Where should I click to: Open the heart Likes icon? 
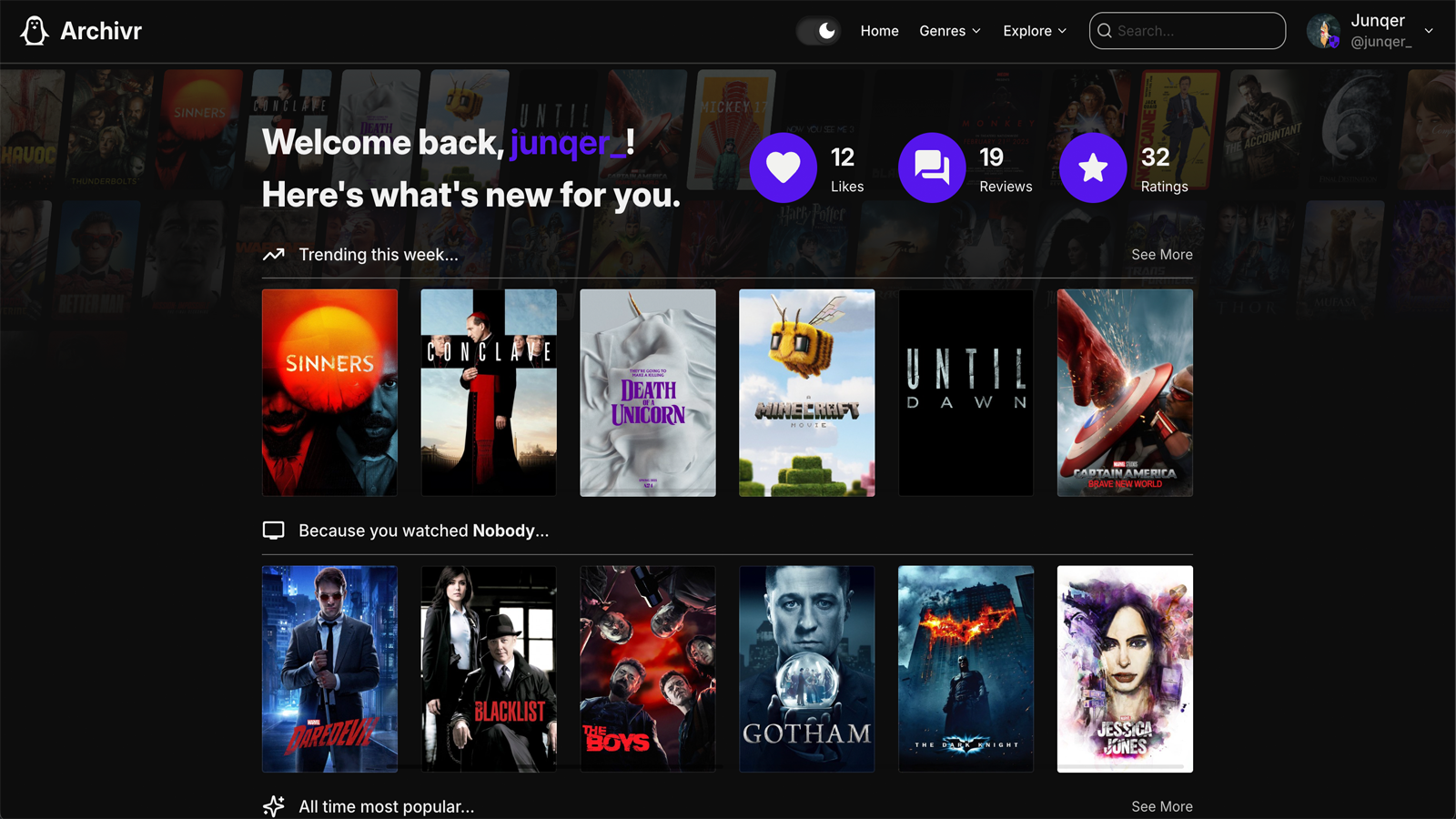(783, 167)
